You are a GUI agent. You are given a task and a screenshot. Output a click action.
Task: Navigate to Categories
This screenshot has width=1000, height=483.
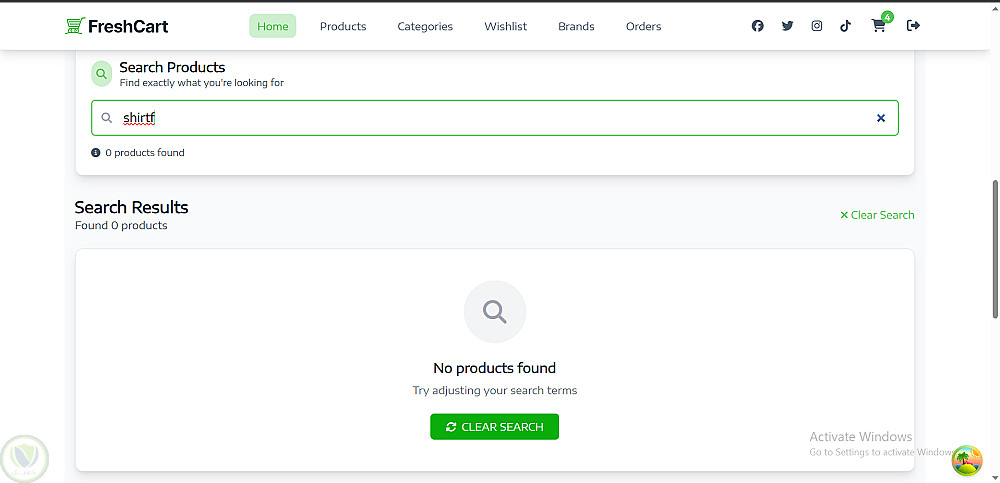point(425,26)
